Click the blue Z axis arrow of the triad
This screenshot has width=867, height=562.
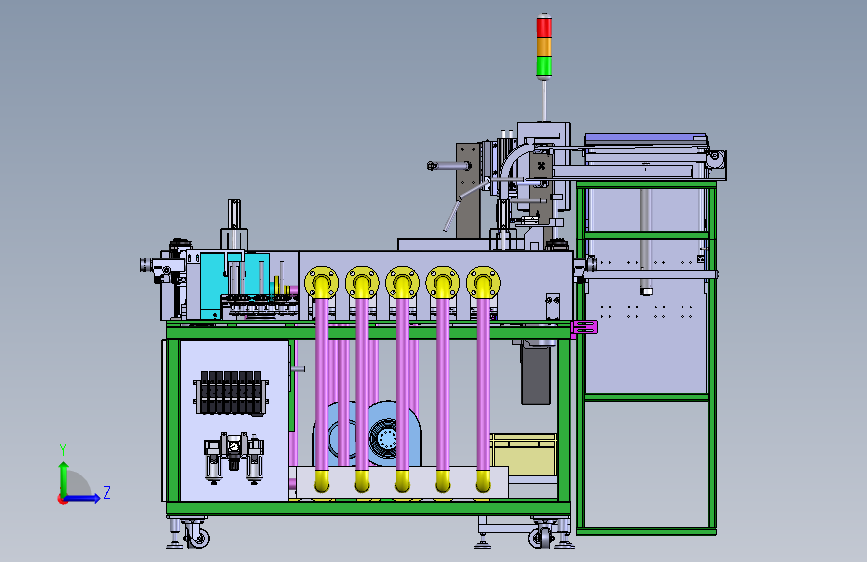point(83,498)
